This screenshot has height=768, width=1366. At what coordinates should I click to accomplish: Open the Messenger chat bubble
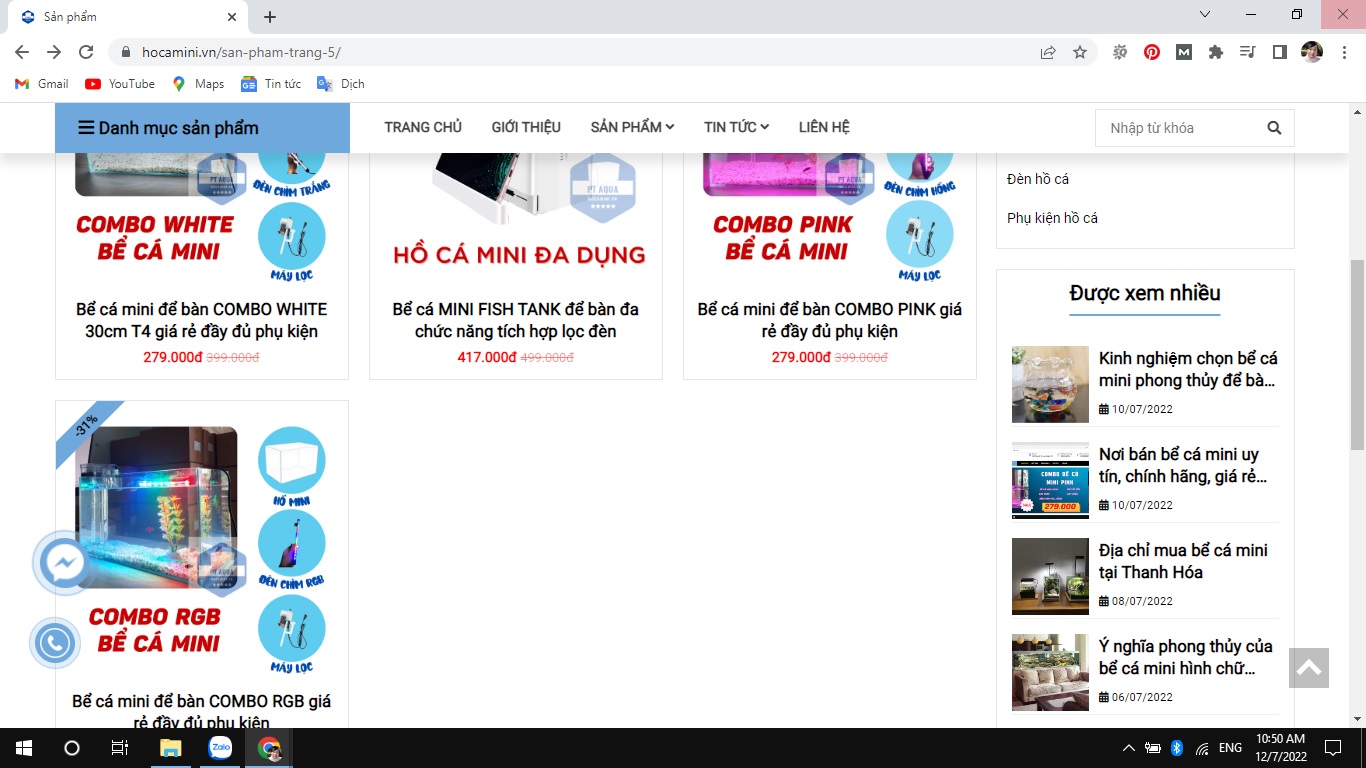pyautogui.click(x=64, y=563)
